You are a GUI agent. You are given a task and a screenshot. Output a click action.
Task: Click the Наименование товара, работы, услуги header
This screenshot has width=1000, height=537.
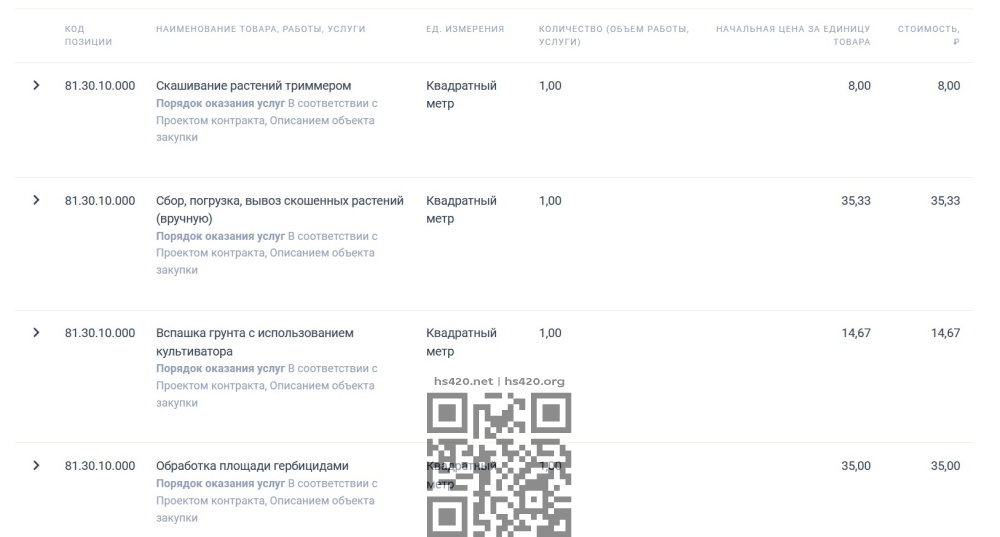[x=260, y=29]
